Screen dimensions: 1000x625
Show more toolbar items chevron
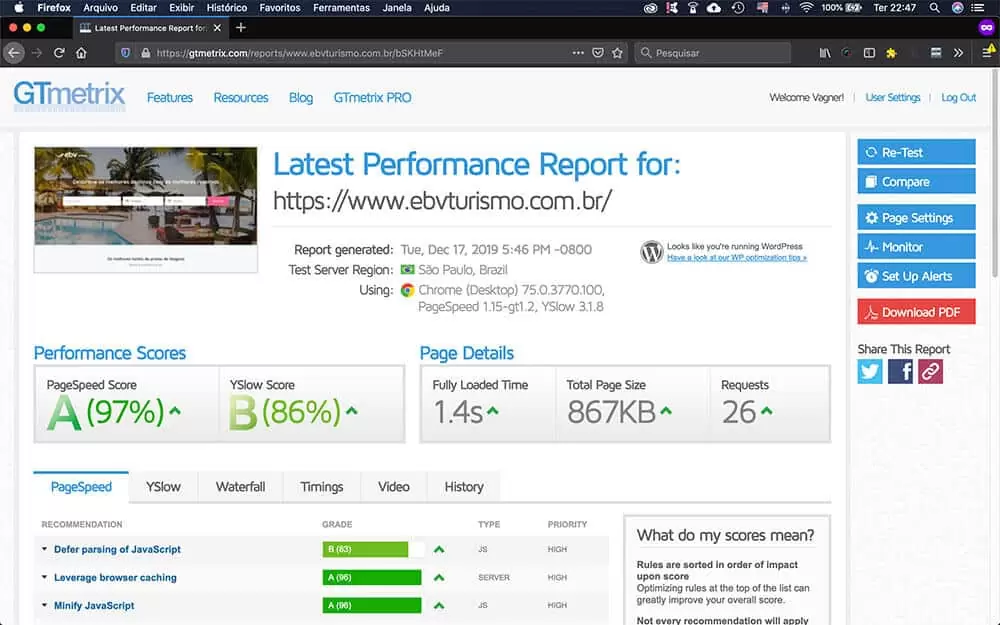pos(958,53)
